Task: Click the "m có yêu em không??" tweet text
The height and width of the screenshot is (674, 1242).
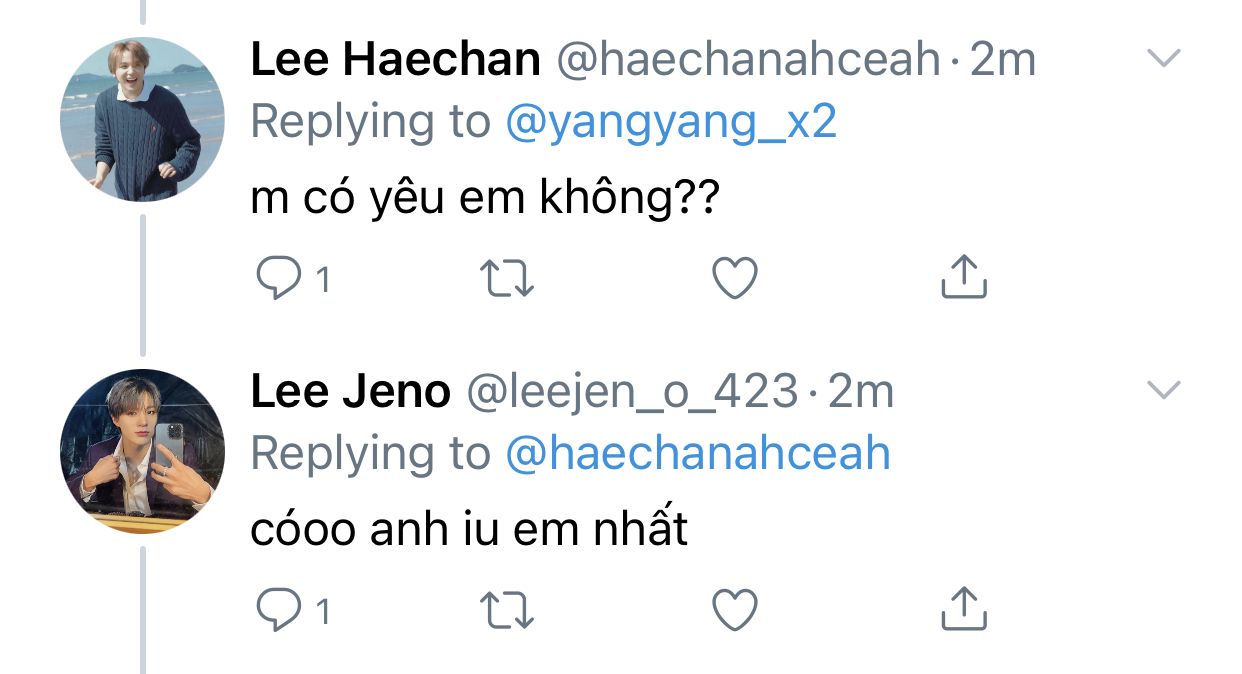Action: click(485, 201)
